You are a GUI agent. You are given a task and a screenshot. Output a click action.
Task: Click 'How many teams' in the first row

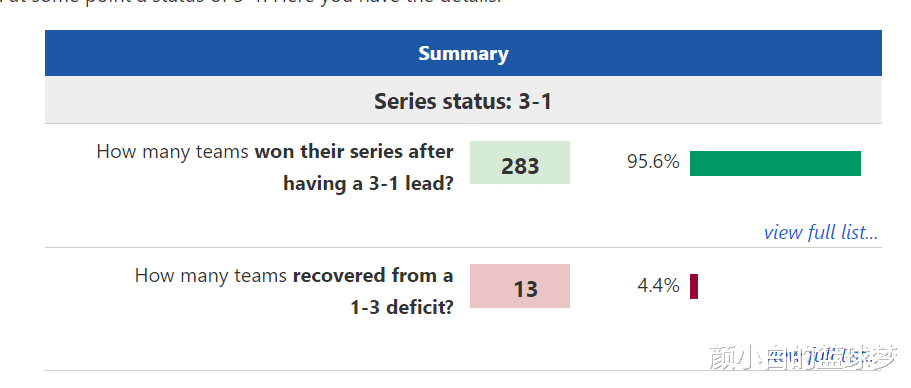174,152
